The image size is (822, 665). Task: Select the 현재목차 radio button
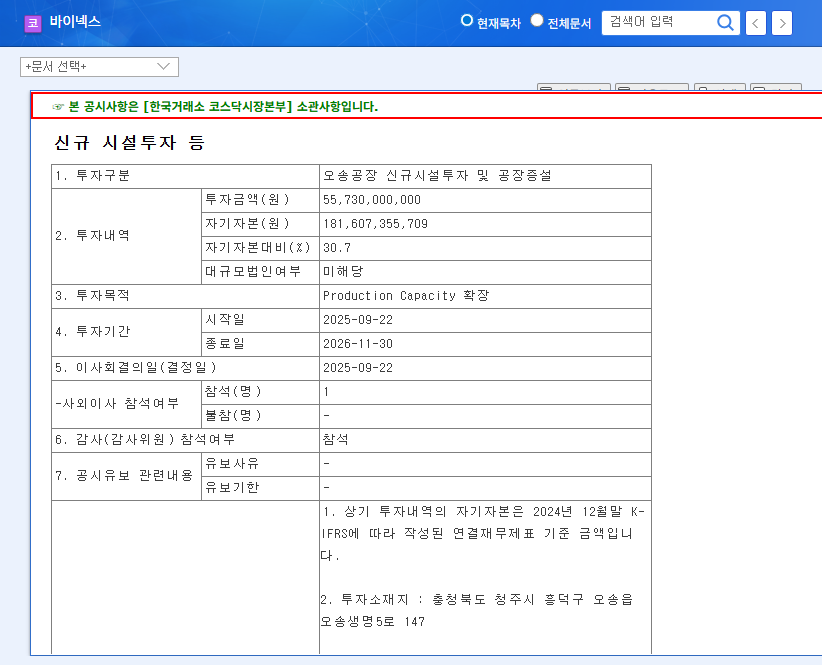[466, 19]
